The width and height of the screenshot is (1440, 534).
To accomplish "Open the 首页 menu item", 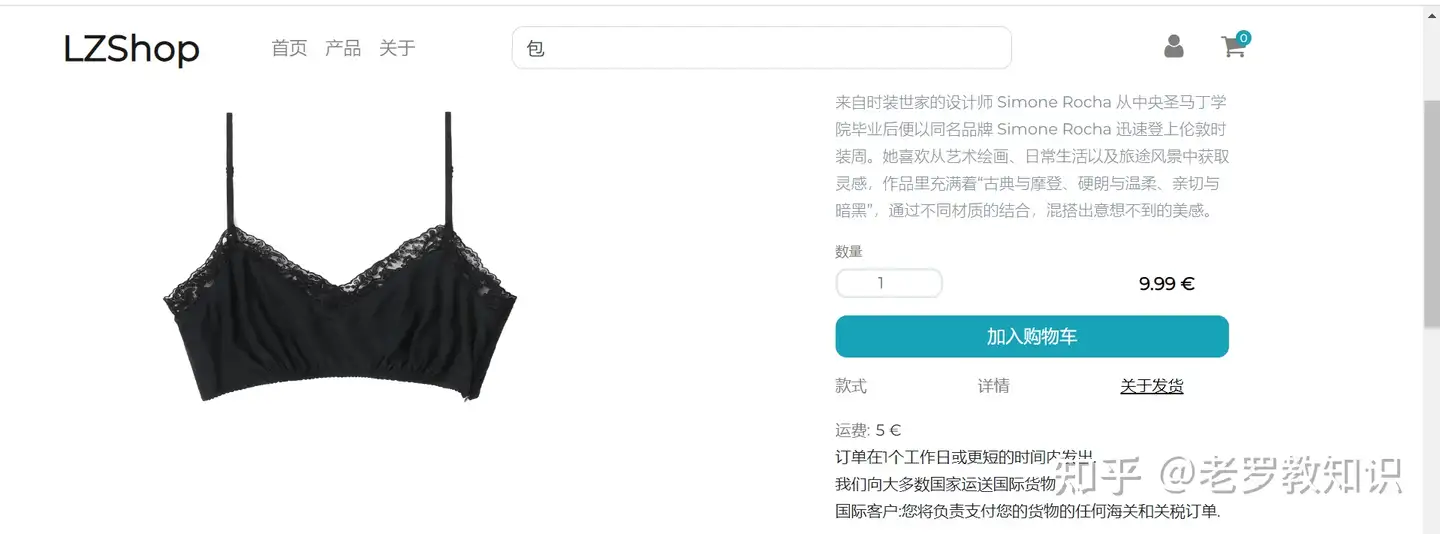I will click(289, 48).
